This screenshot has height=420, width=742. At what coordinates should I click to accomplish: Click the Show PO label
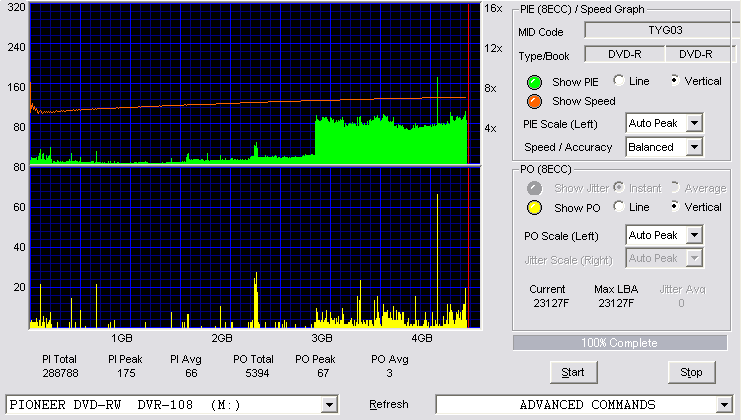[x=577, y=208]
